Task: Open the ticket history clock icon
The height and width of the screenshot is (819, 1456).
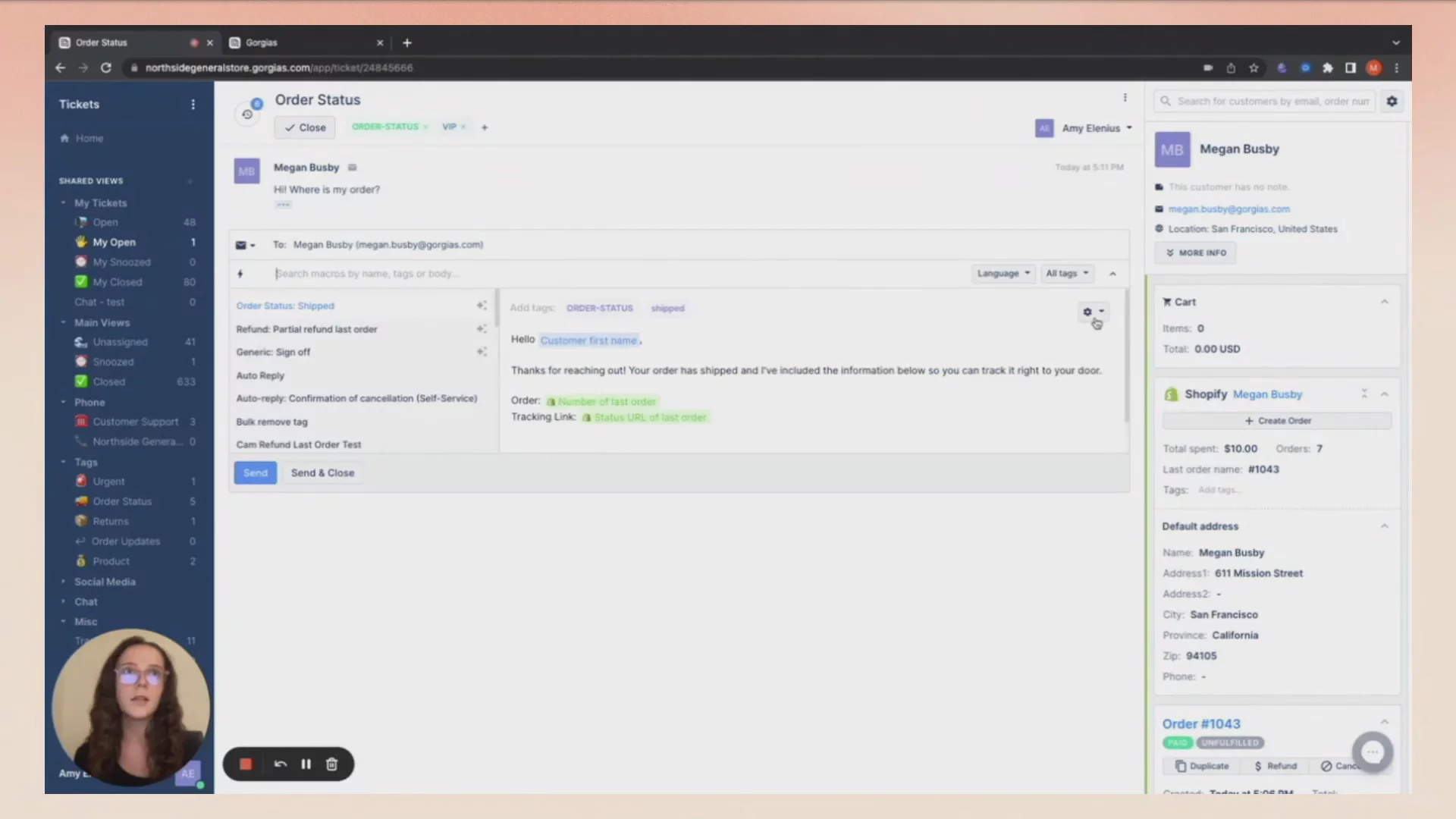Action: click(x=247, y=115)
